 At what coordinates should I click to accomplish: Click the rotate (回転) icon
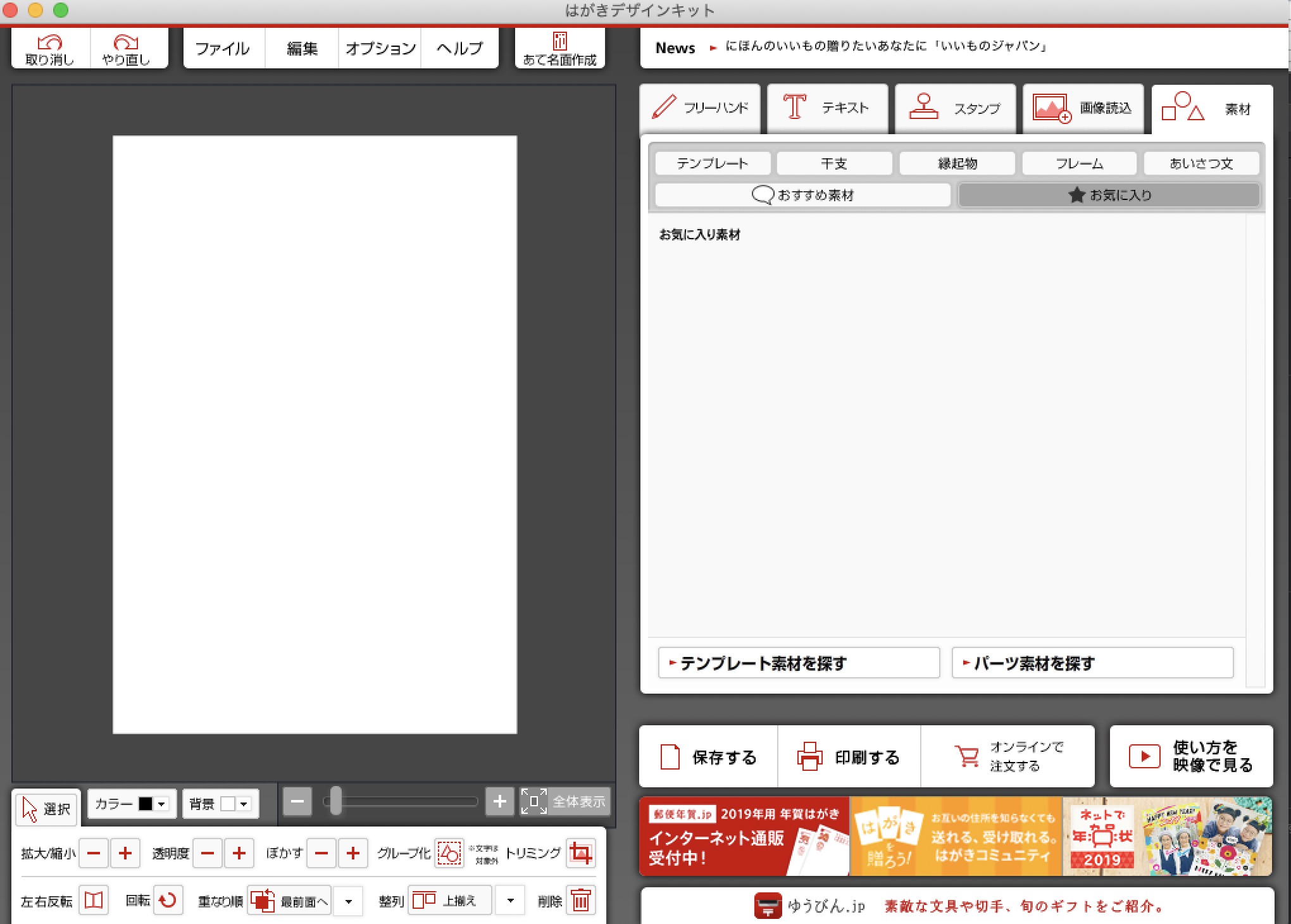(x=168, y=900)
